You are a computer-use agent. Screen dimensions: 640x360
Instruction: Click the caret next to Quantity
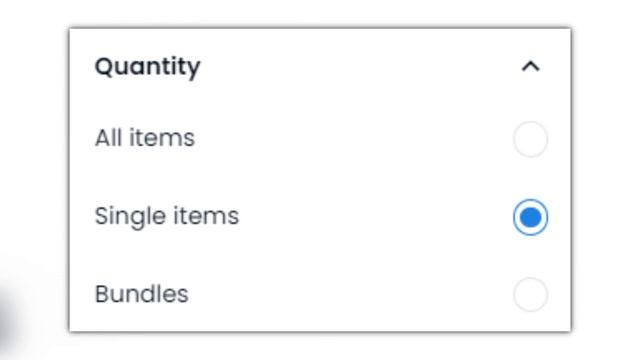click(x=531, y=66)
